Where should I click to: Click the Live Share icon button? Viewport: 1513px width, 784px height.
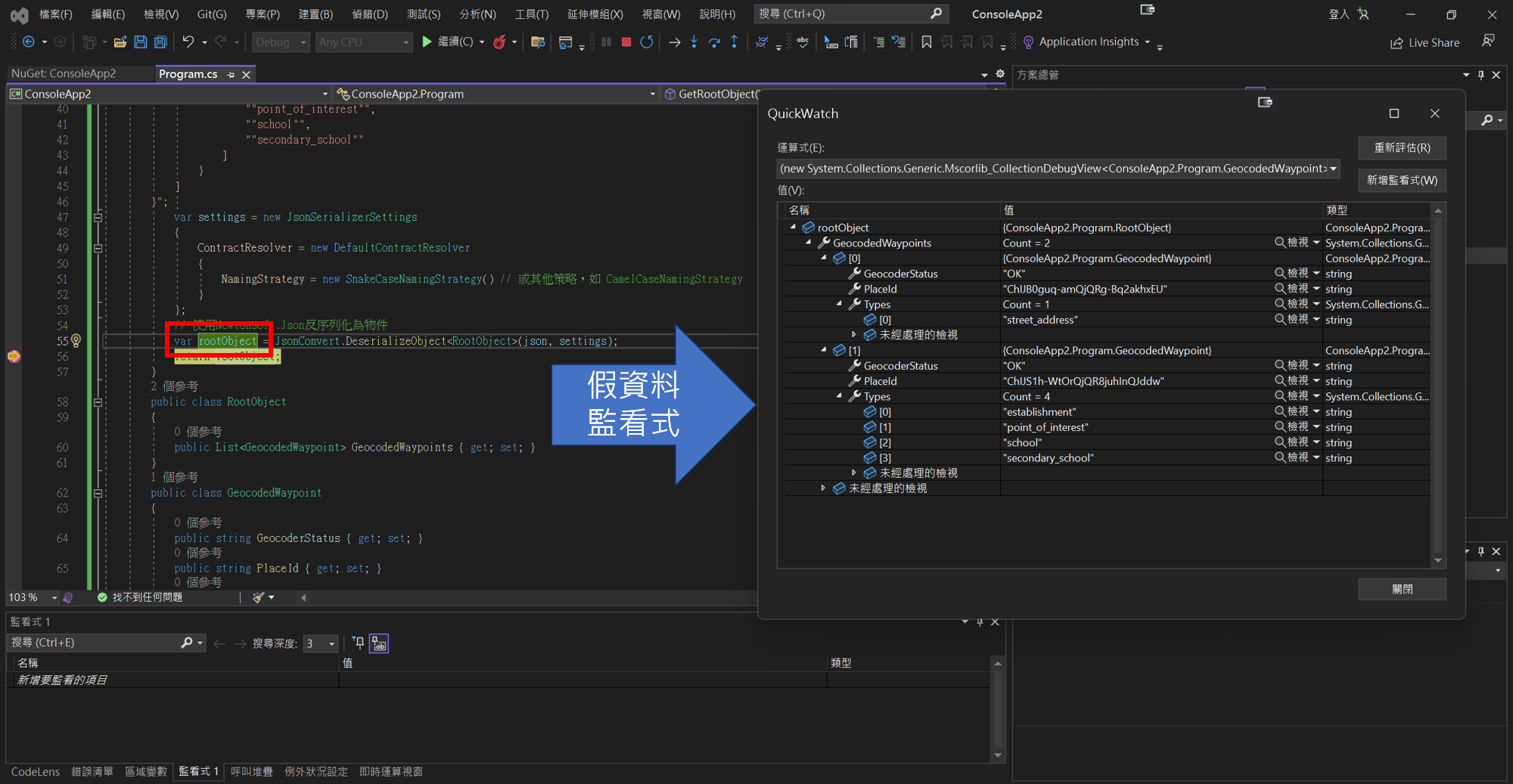click(x=1424, y=43)
